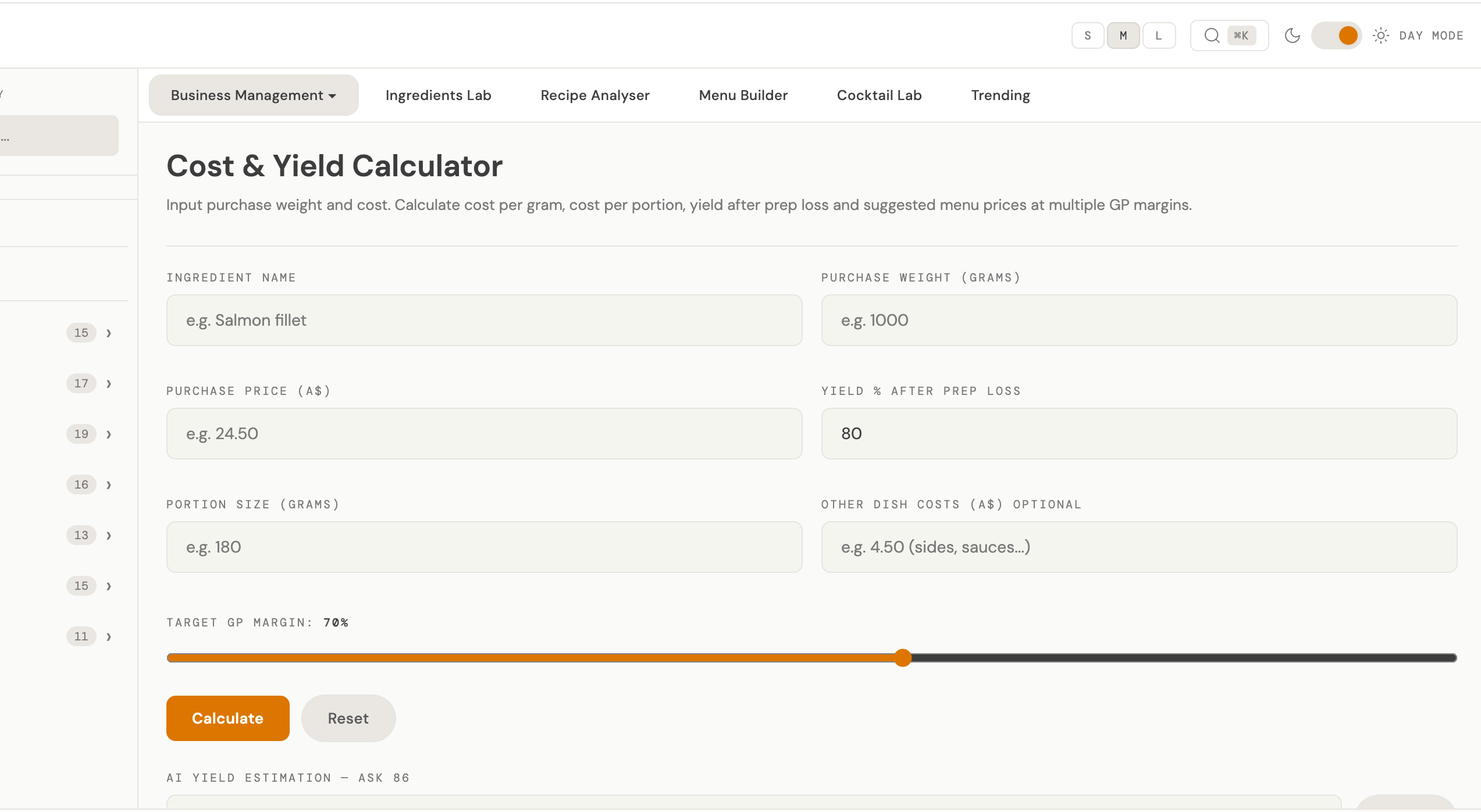Image resolution: width=1481 pixels, height=812 pixels.
Task: Adjust the Target GP Margin slider
Action: coord(903,658)
